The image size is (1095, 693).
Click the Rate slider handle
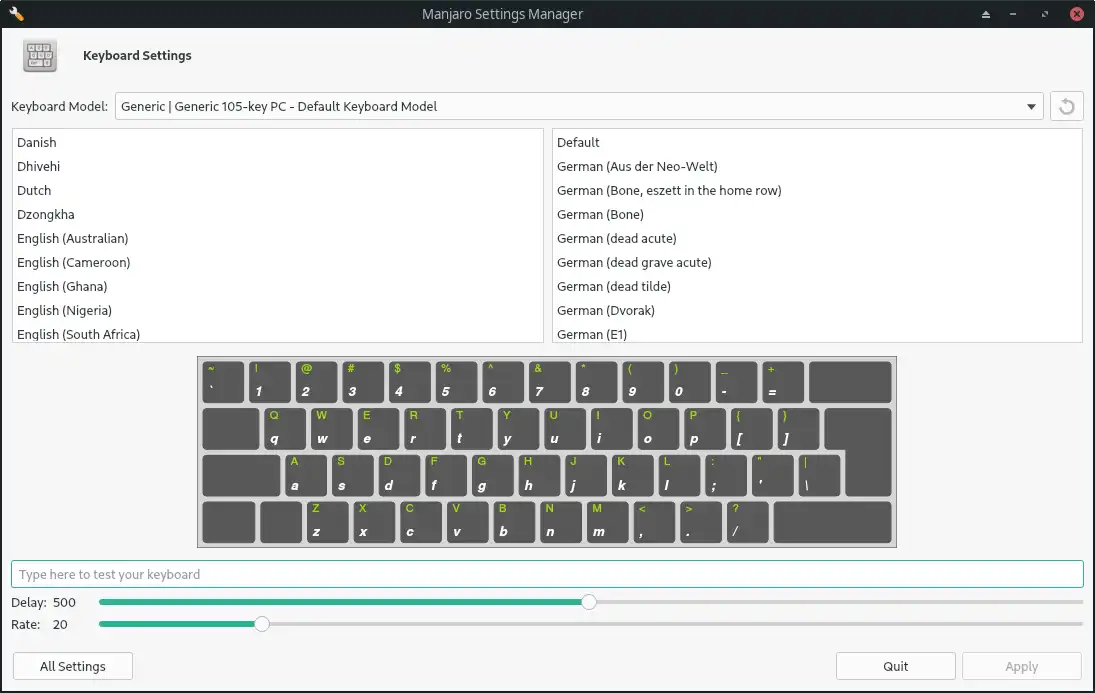[262, 625]
